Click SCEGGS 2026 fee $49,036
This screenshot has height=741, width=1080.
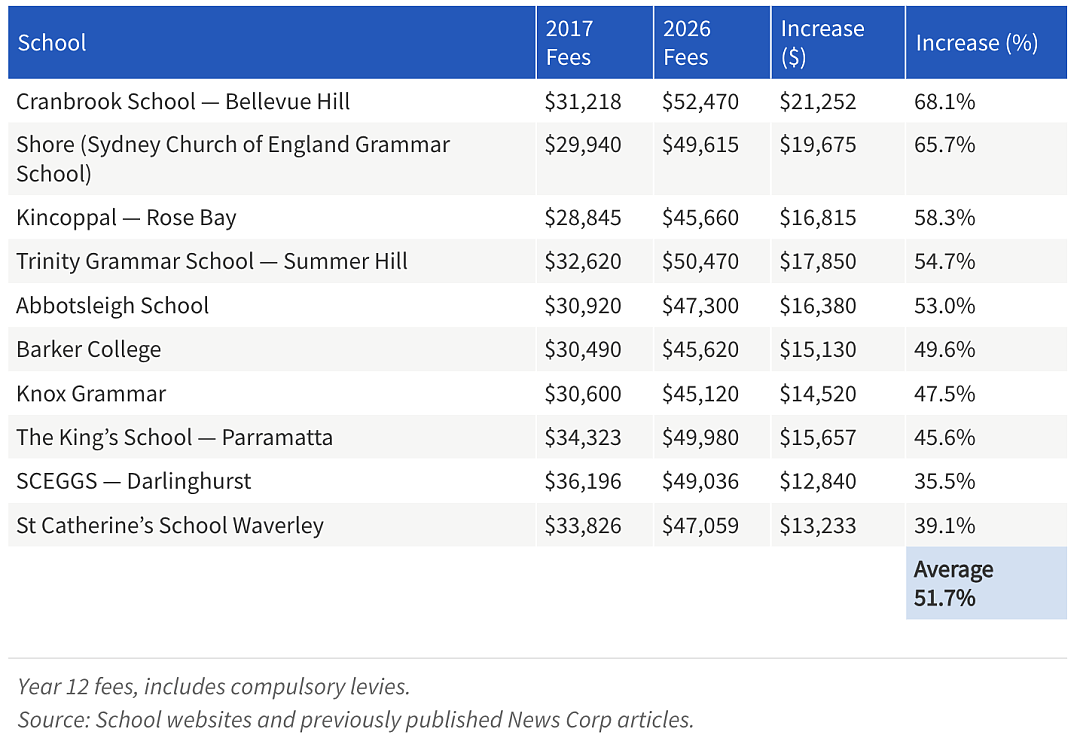pyautogui.click(x=700, y=481)
